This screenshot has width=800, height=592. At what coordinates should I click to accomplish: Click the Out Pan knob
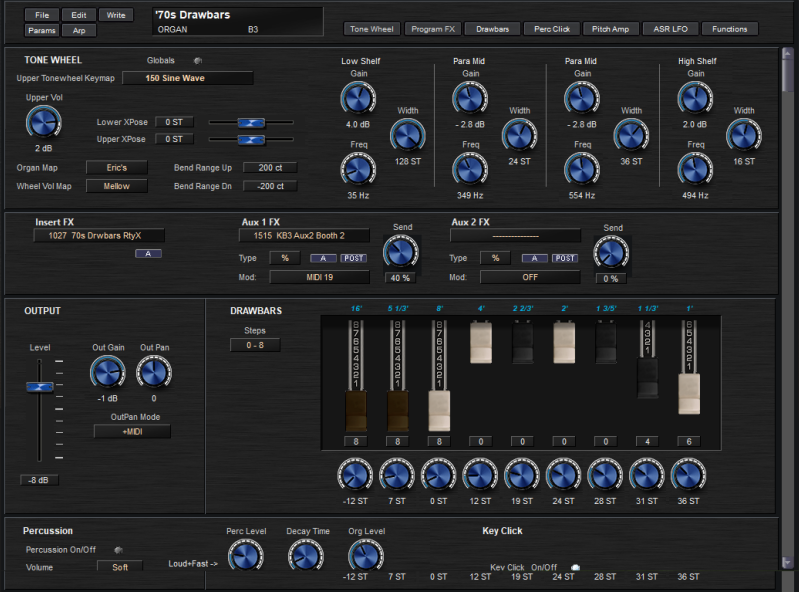(153, 372)
